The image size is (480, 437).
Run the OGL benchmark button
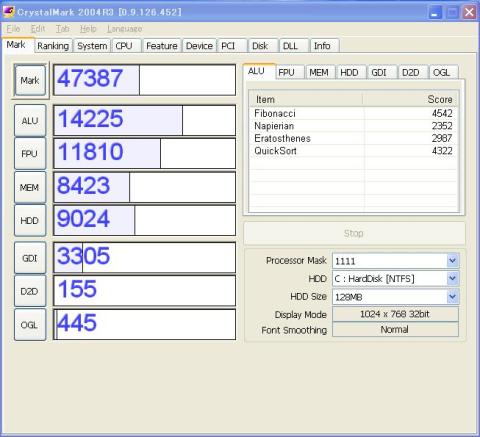click(x=30, y=325)
